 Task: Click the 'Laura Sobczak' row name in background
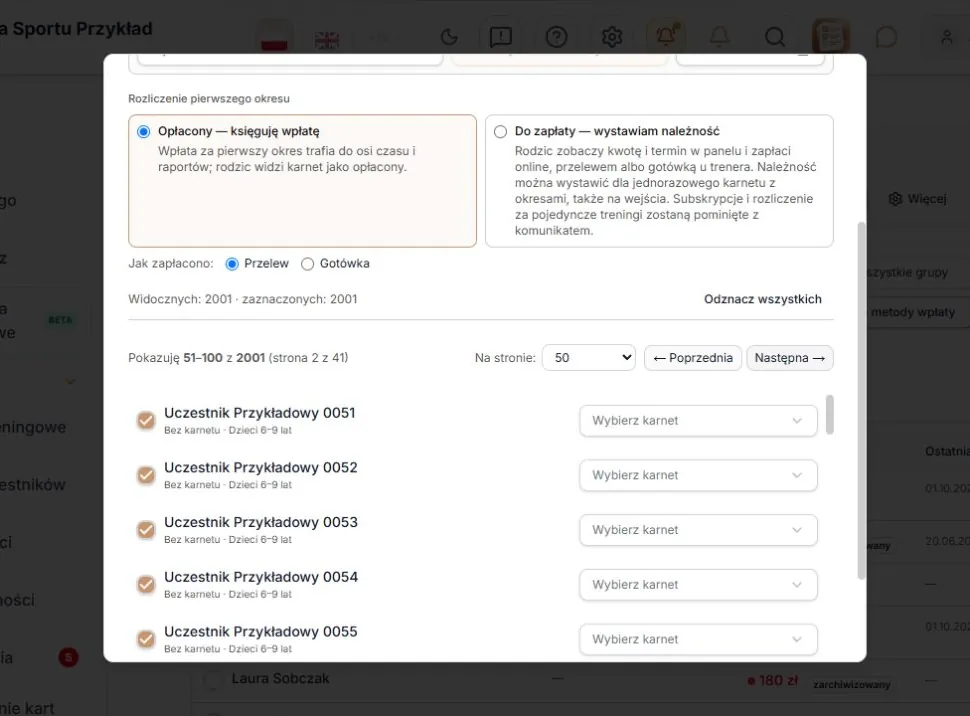[280, 679]
